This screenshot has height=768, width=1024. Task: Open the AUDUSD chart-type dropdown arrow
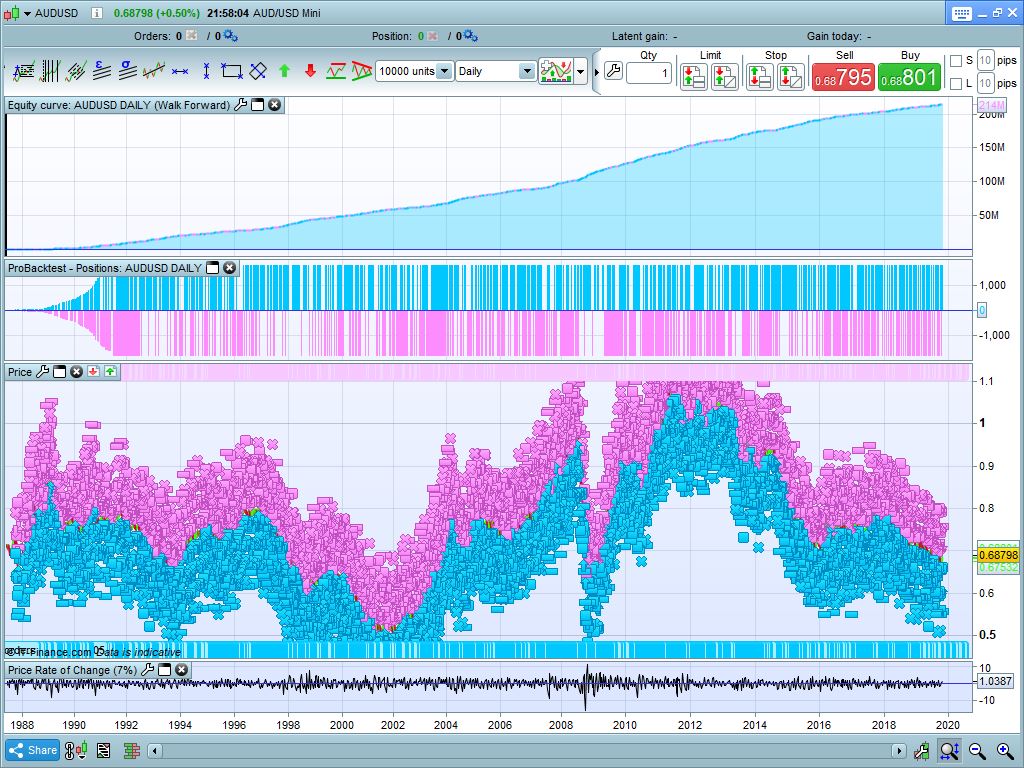26,14
